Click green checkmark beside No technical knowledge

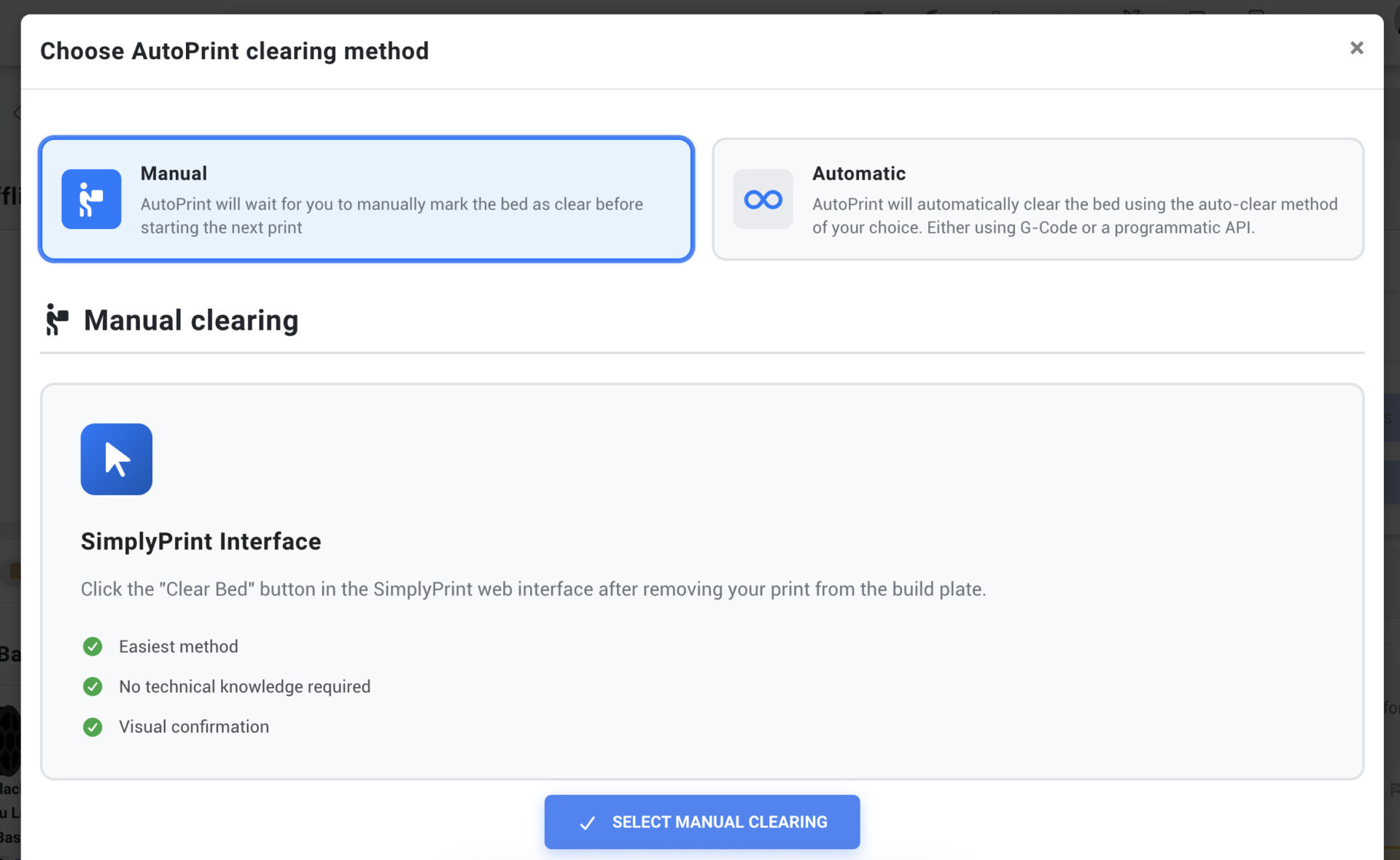[93, 686]
